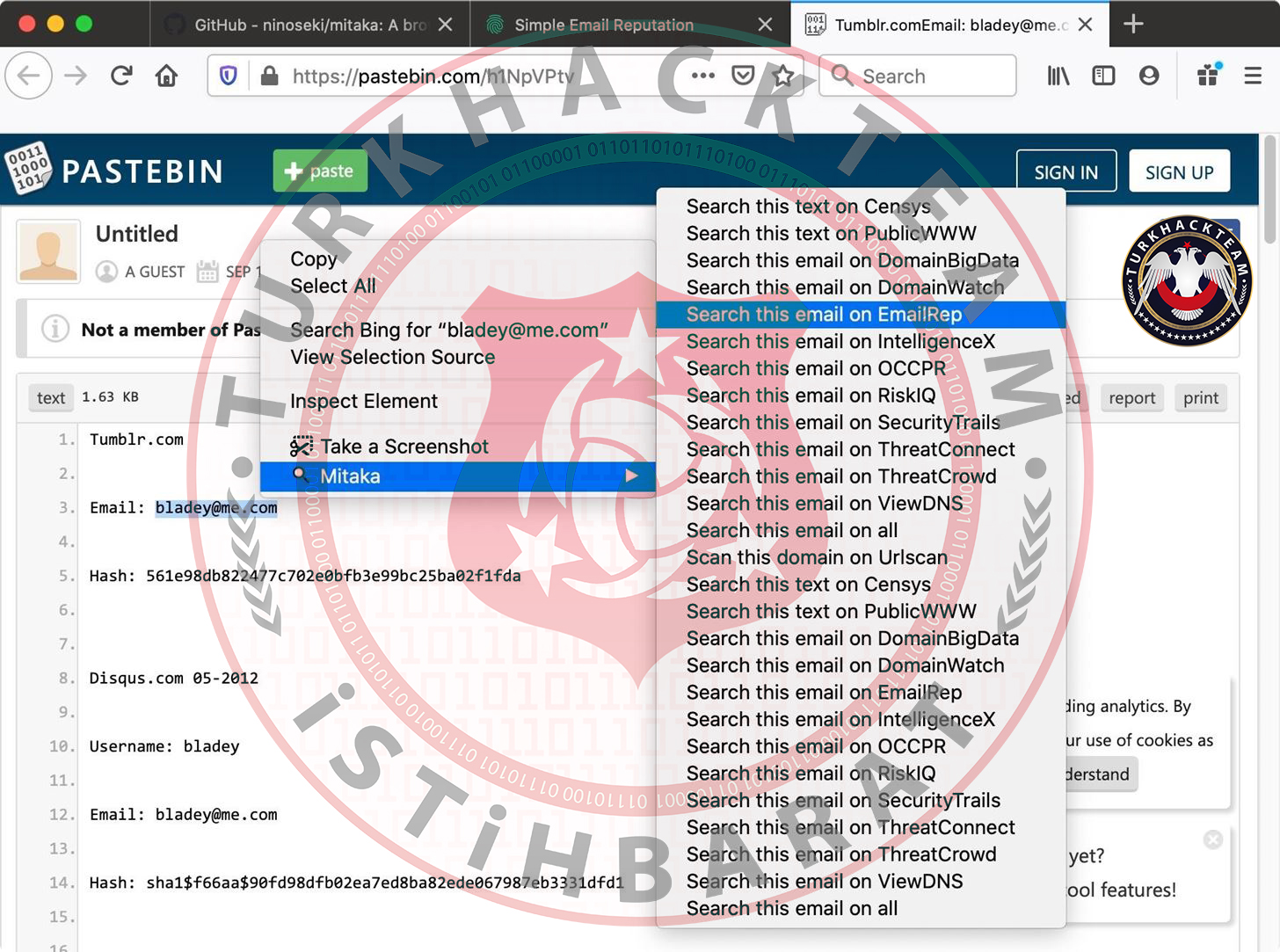Image resolution: width=1280 pixels, height=952 pixels.
Task: Focus the browser Search field
Action: pos(918,76)
